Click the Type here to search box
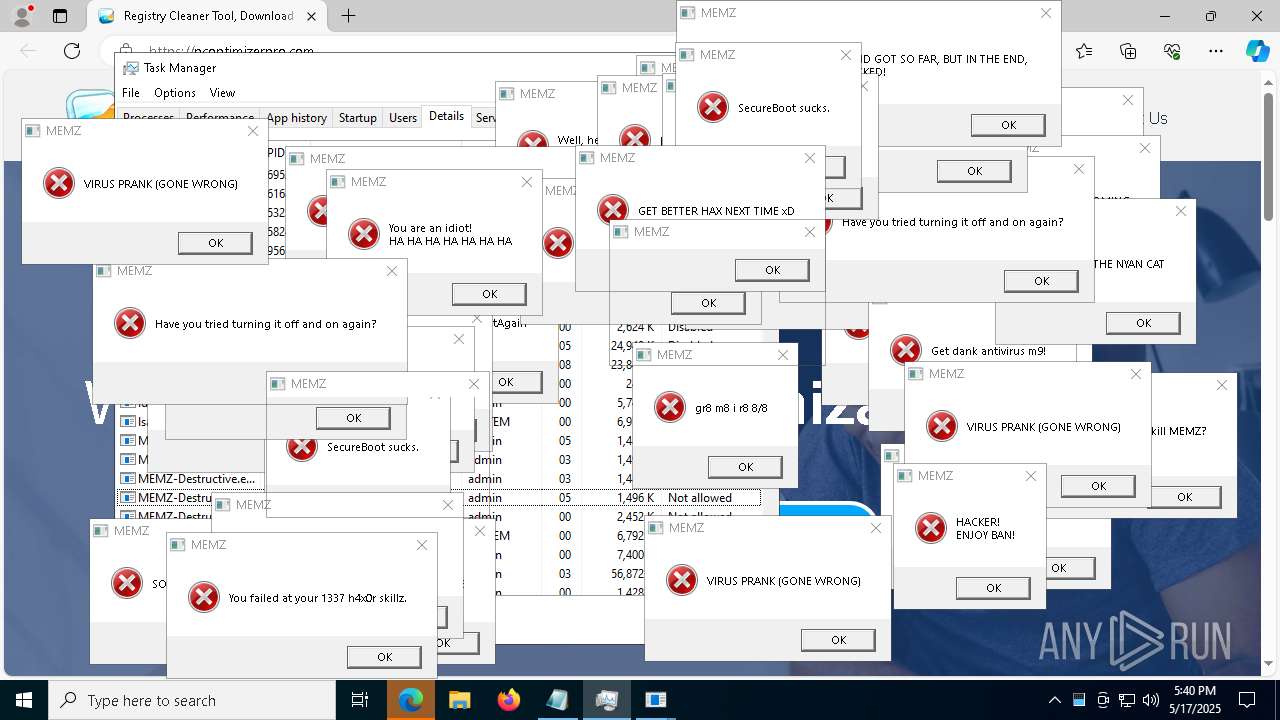Image resolution: width=1280 pixels, height=720 pixels. coord(192,700)
